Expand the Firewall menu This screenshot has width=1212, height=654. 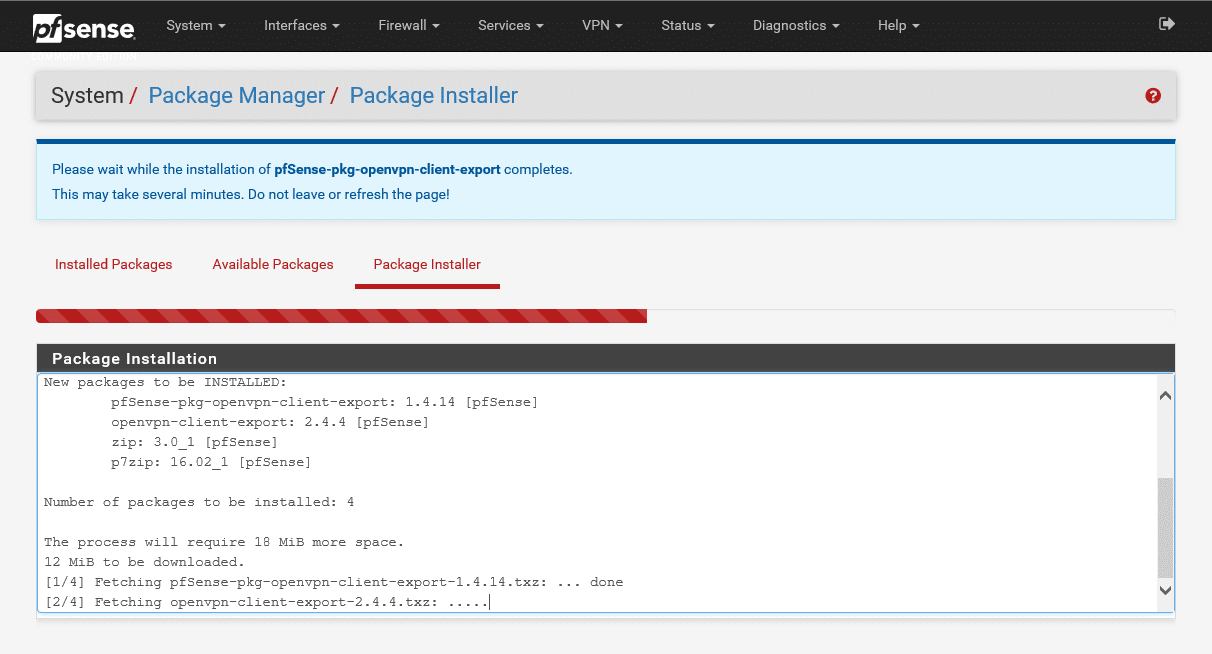point(409,25)
